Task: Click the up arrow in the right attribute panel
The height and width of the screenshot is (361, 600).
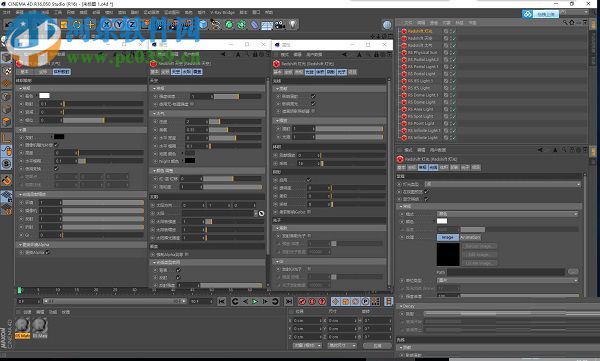Action: [x=555, y=150]
